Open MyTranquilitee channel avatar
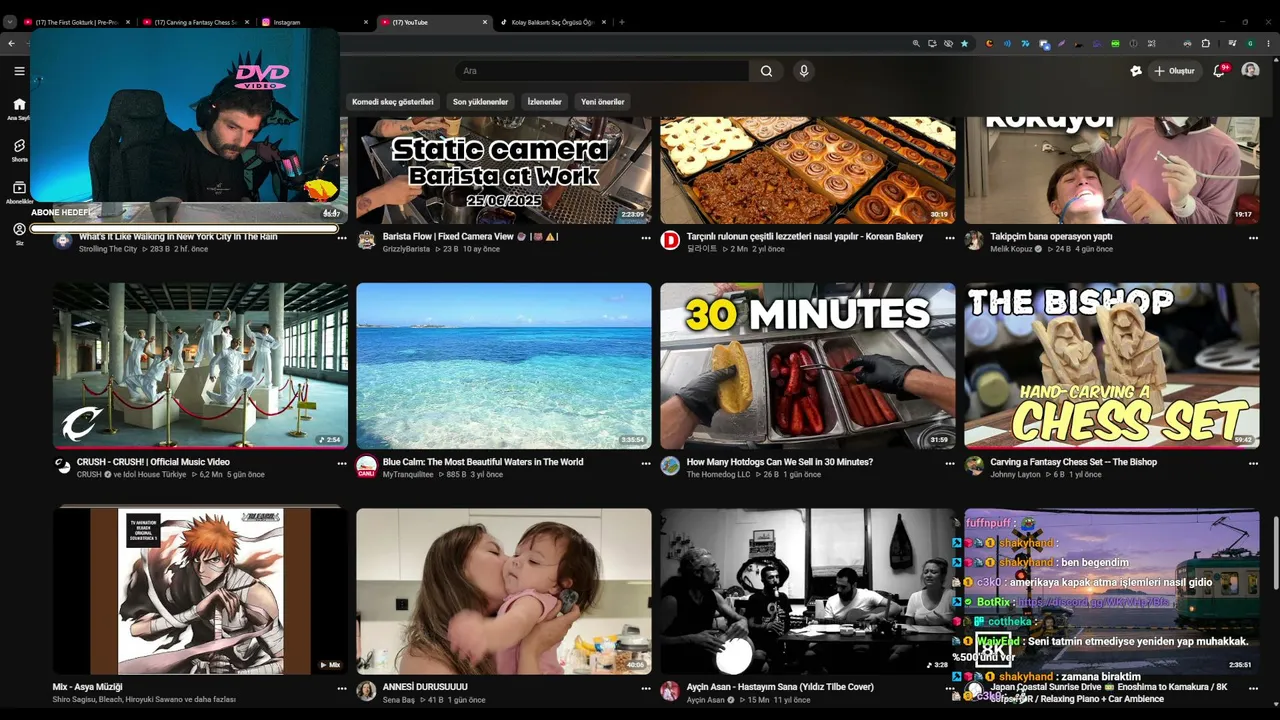The height and width of the screenshot is (720, 1280). coord(367,466)
